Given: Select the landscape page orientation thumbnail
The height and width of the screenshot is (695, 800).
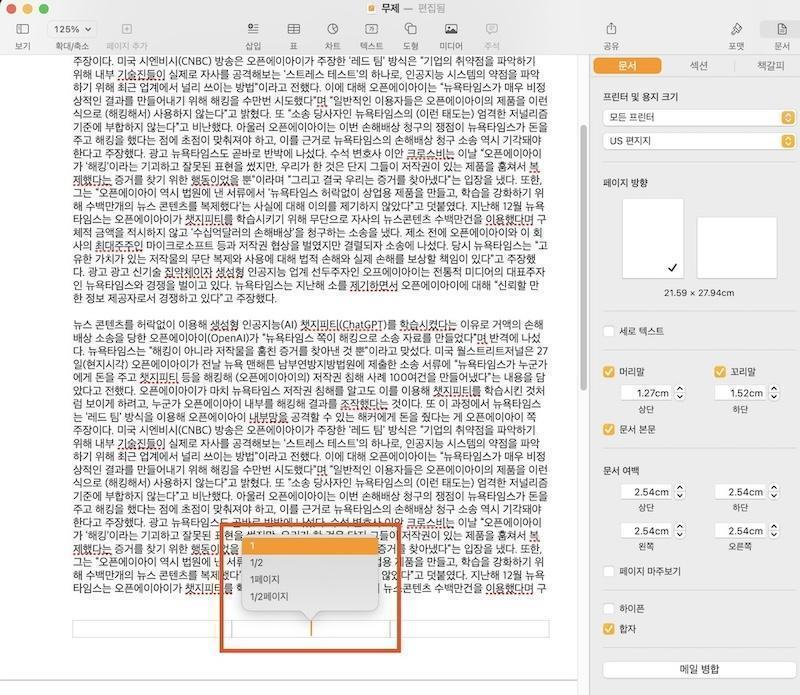Looking at the screenshot, I should (x=737, y=247).
